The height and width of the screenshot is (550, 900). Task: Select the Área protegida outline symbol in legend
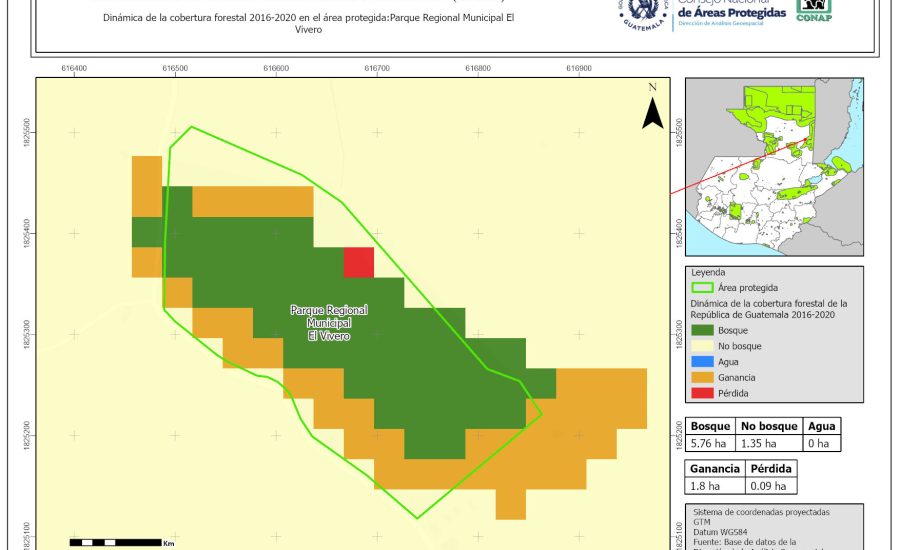coord(706,287)
